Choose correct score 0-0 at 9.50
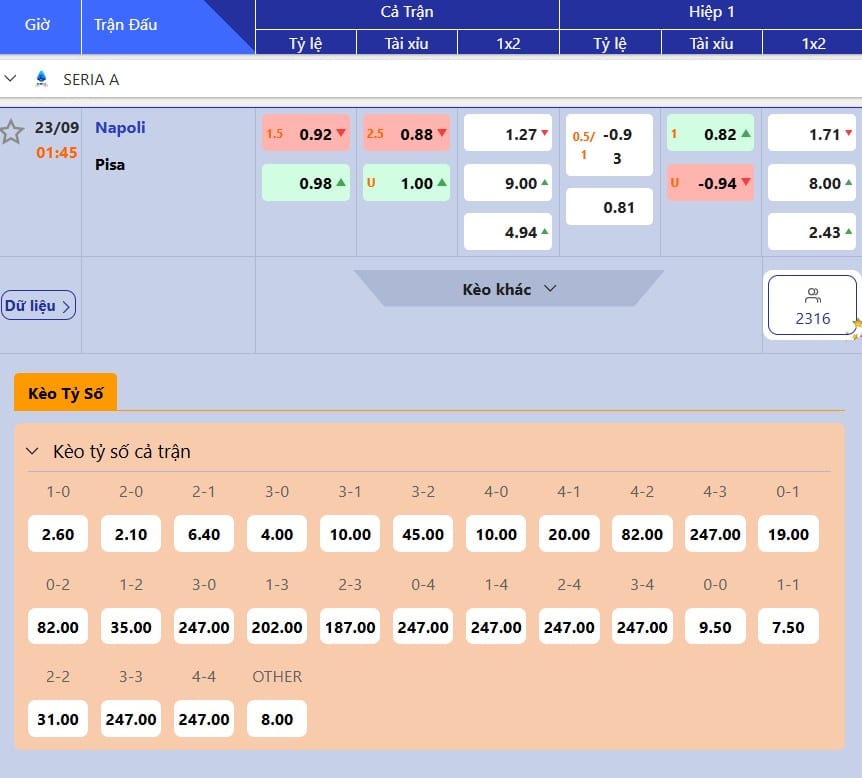 click(x=715, y=627)
